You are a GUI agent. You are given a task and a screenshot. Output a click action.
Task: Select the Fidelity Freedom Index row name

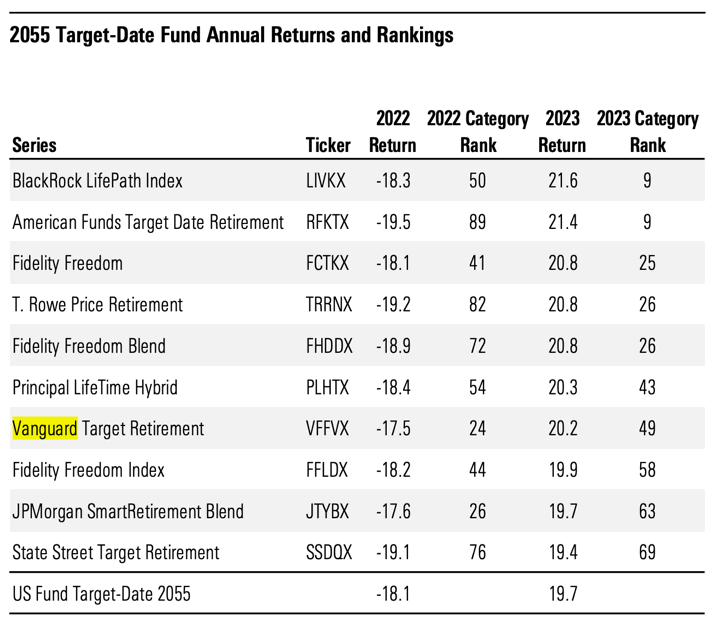tap(89, 470)
